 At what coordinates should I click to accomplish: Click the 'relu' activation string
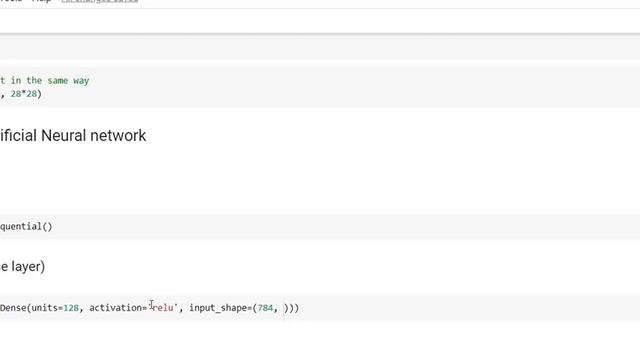click(x=163, y=308)
